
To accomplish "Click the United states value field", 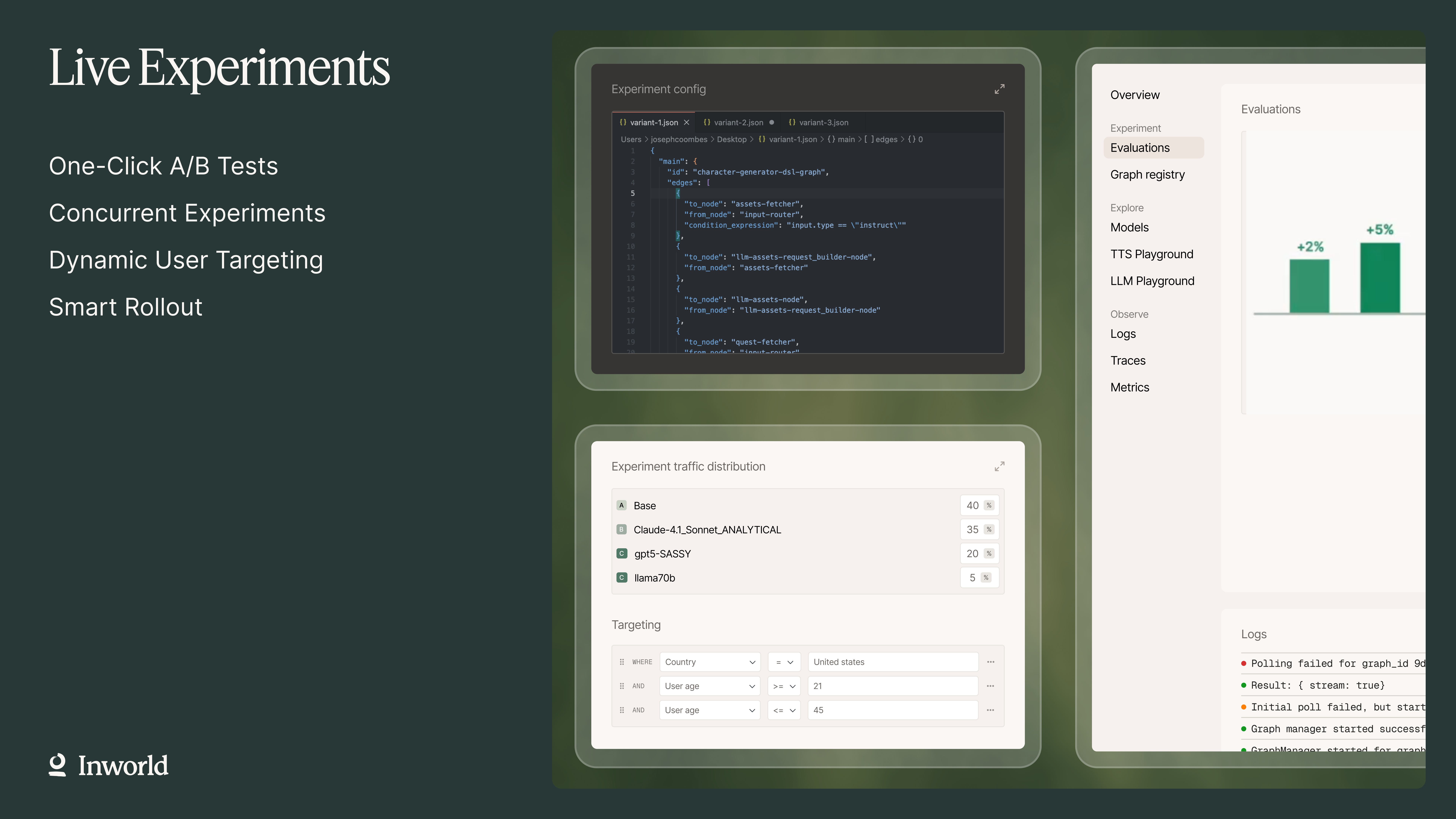I will tap(893, 662).
